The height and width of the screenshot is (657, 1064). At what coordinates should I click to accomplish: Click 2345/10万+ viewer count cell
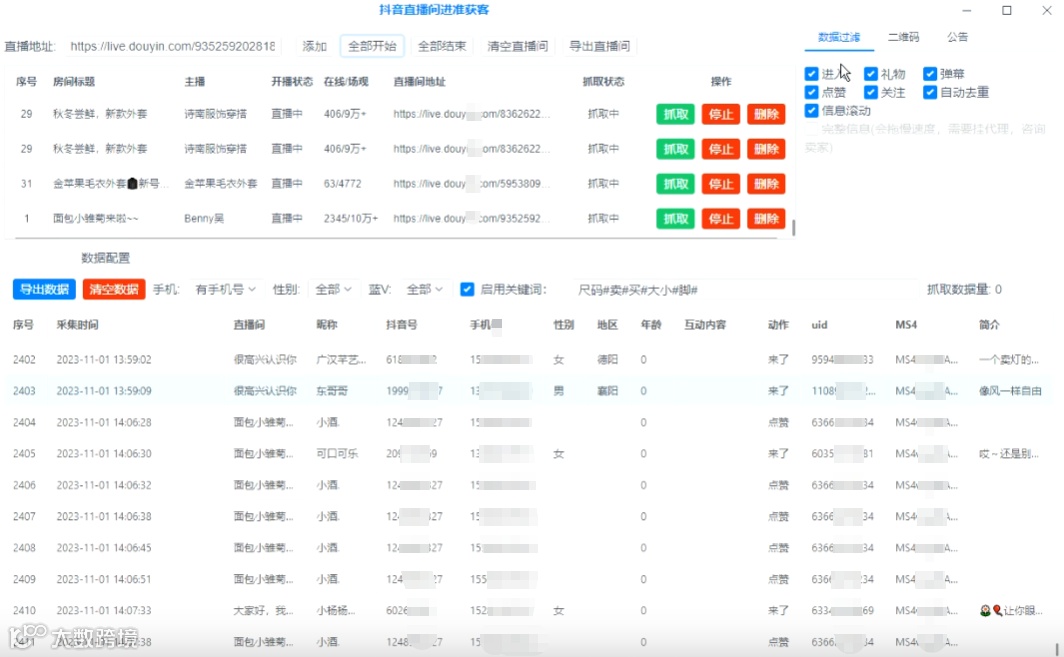[351, 219]
